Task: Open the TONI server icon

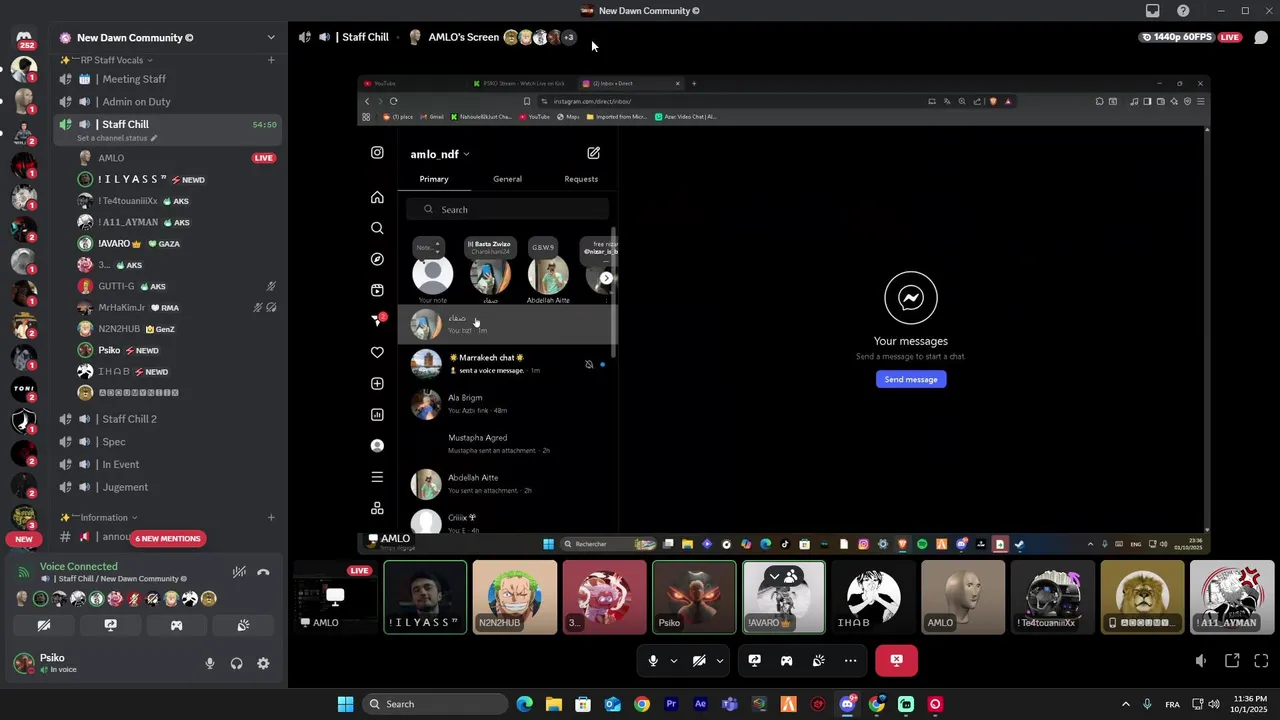Action: [24, 389]
